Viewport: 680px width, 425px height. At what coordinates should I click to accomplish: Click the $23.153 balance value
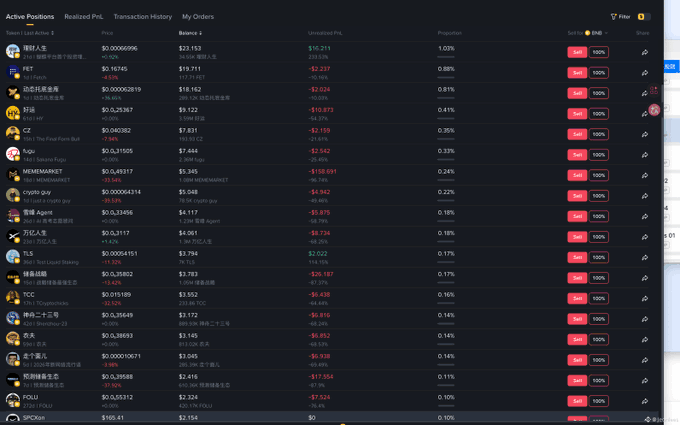tap(190, 48)
